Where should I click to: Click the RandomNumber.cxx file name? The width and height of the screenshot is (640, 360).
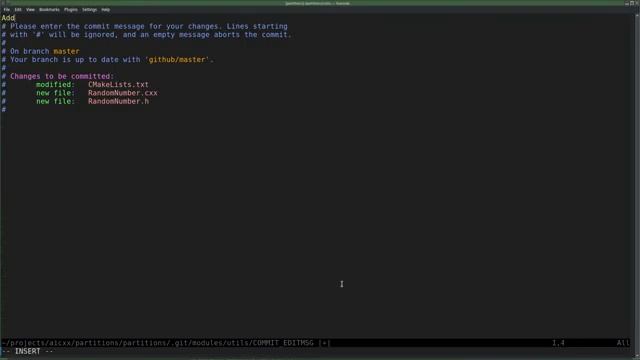click(123, 93)
